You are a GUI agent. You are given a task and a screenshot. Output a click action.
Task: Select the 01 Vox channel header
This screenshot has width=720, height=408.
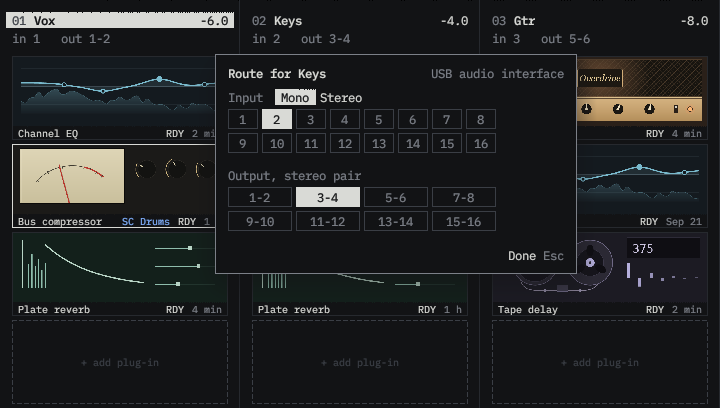click(120, 21)
